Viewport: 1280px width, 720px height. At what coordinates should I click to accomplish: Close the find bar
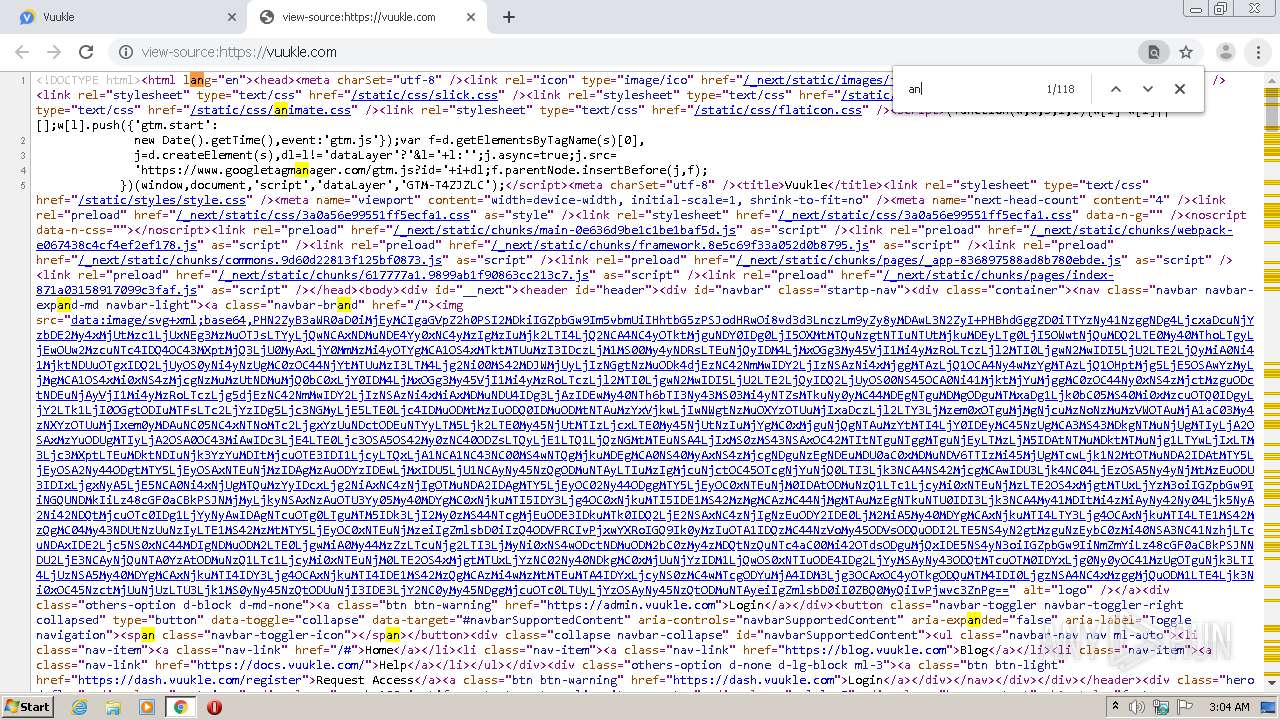tap(1180, 89)
